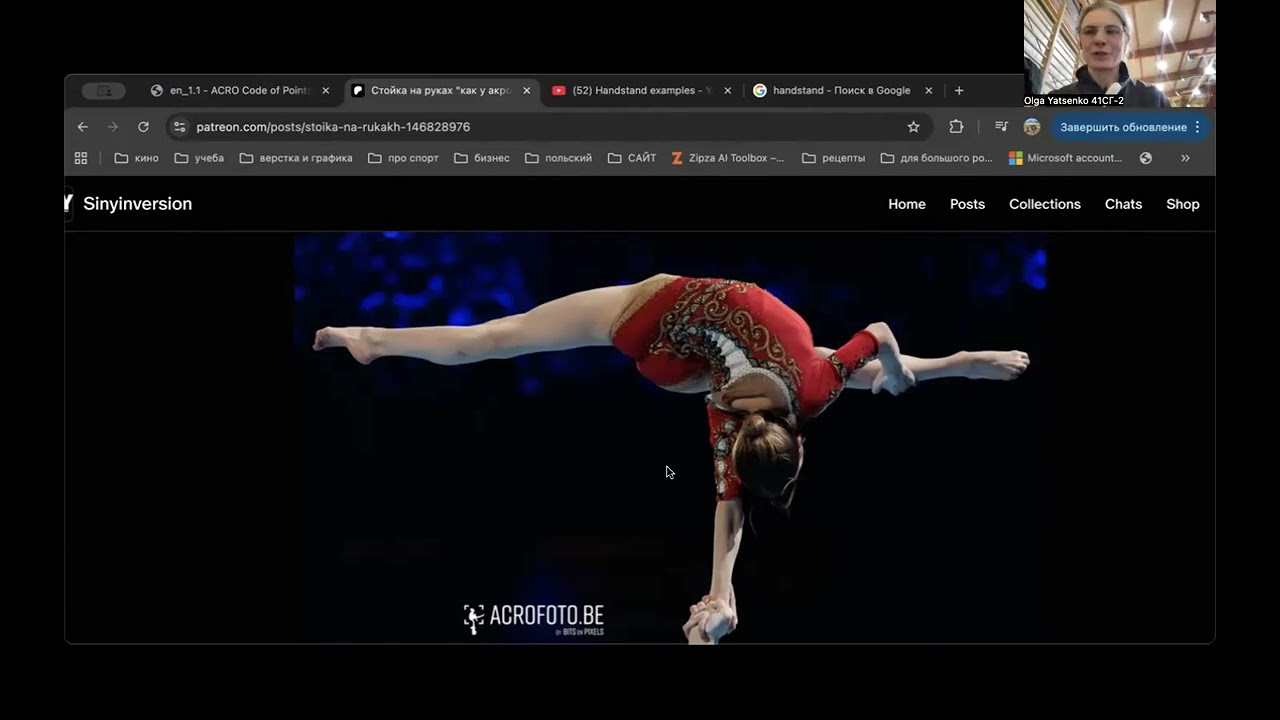Click the gymnast handstand photo

[670, 438]
